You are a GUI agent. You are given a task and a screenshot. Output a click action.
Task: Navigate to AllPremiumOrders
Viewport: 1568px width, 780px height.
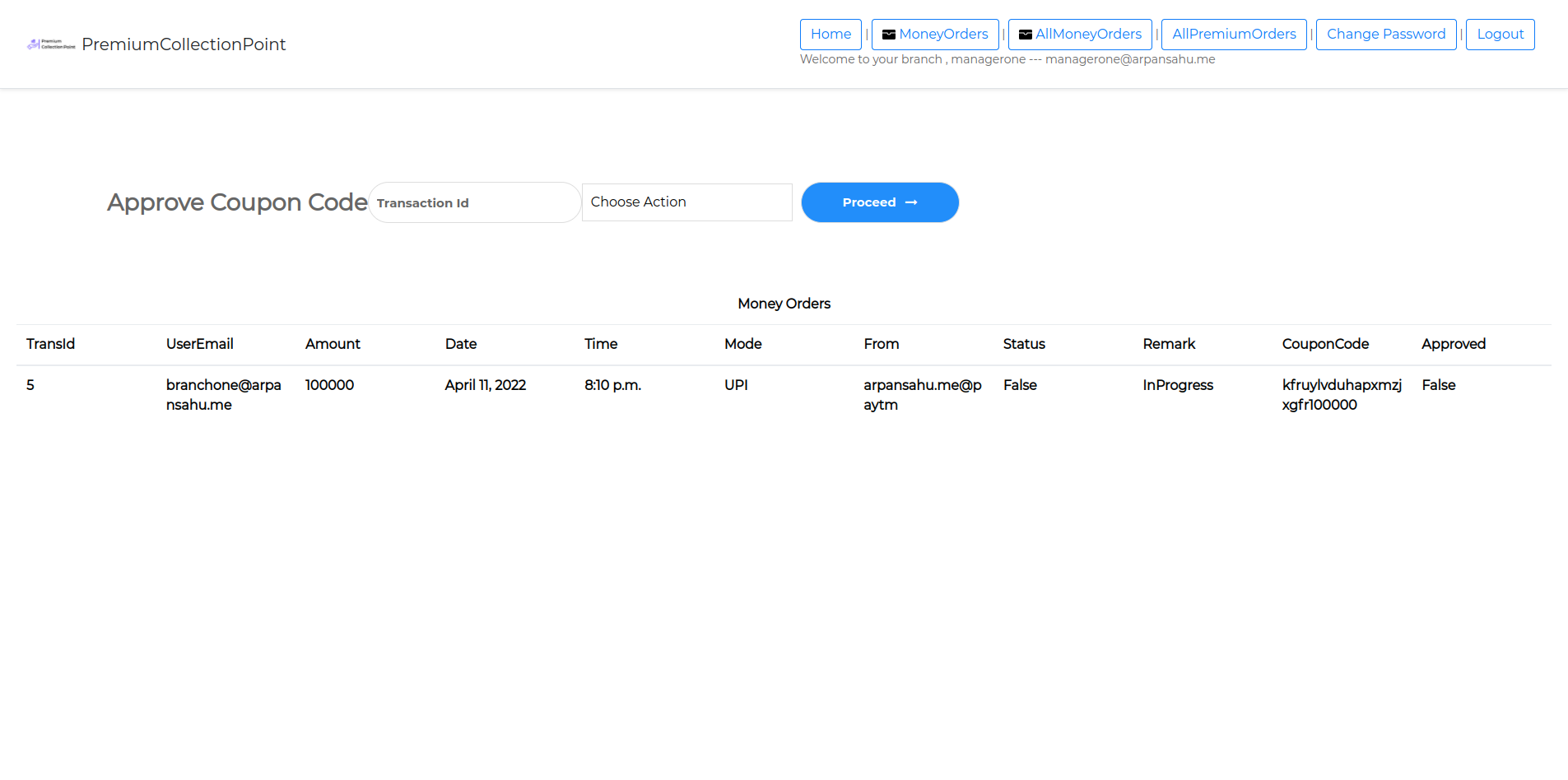pos(1233,35)
